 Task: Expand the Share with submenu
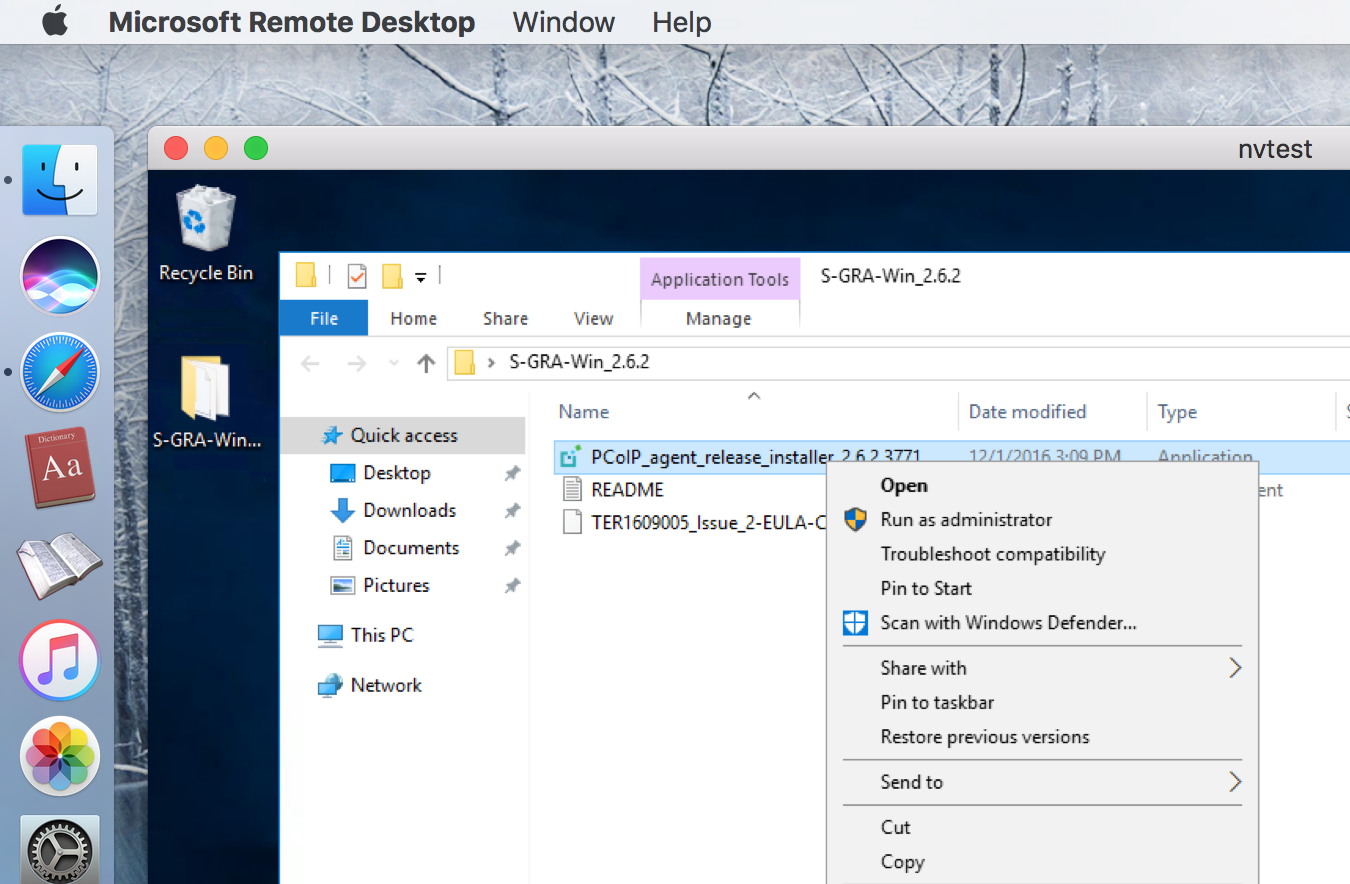pyautogui.click(x=1043, y=668)
